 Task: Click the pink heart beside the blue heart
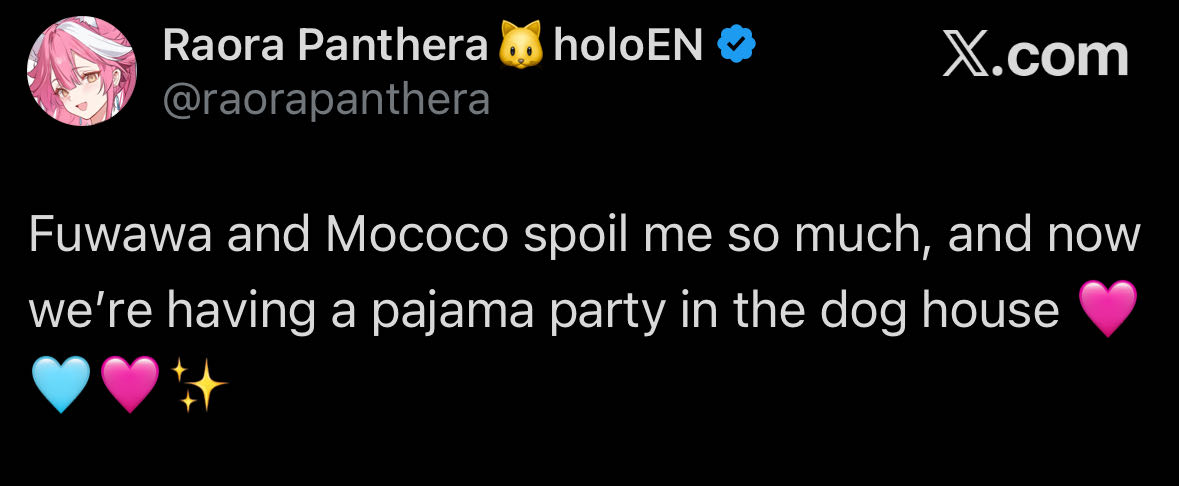[130, 385]
